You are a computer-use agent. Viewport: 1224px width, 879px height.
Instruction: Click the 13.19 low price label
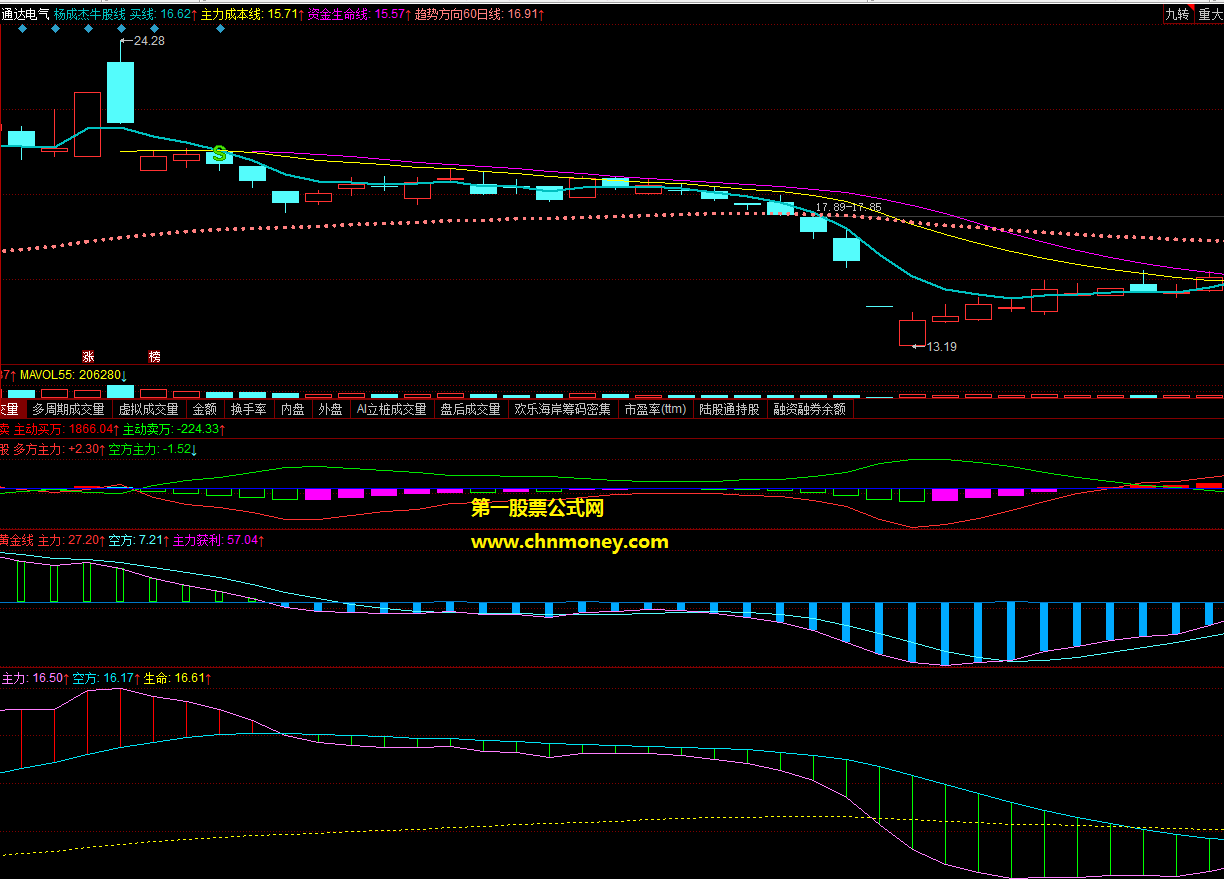[x=942, y=347]
